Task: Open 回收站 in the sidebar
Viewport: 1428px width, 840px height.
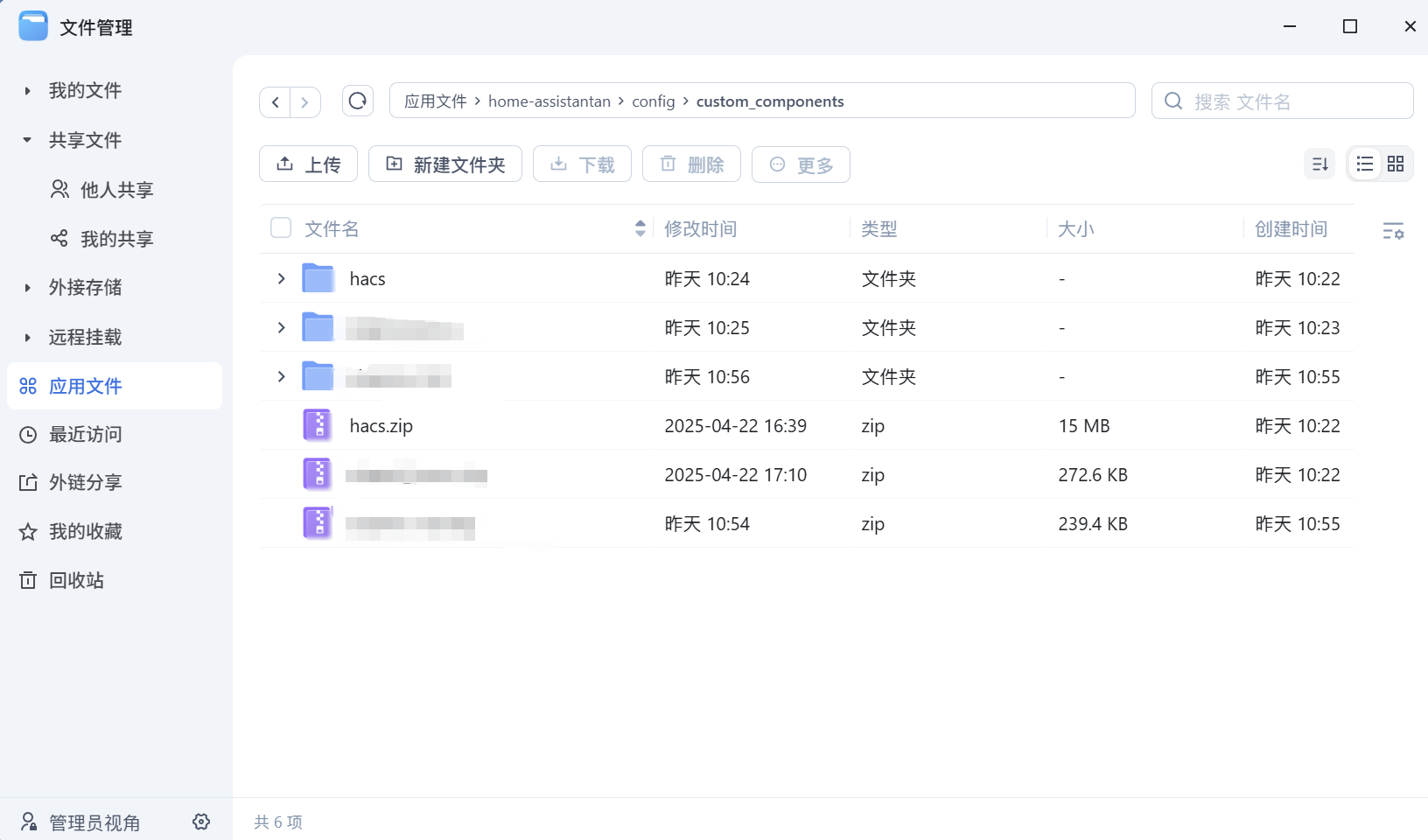Action: click(76, 580)
